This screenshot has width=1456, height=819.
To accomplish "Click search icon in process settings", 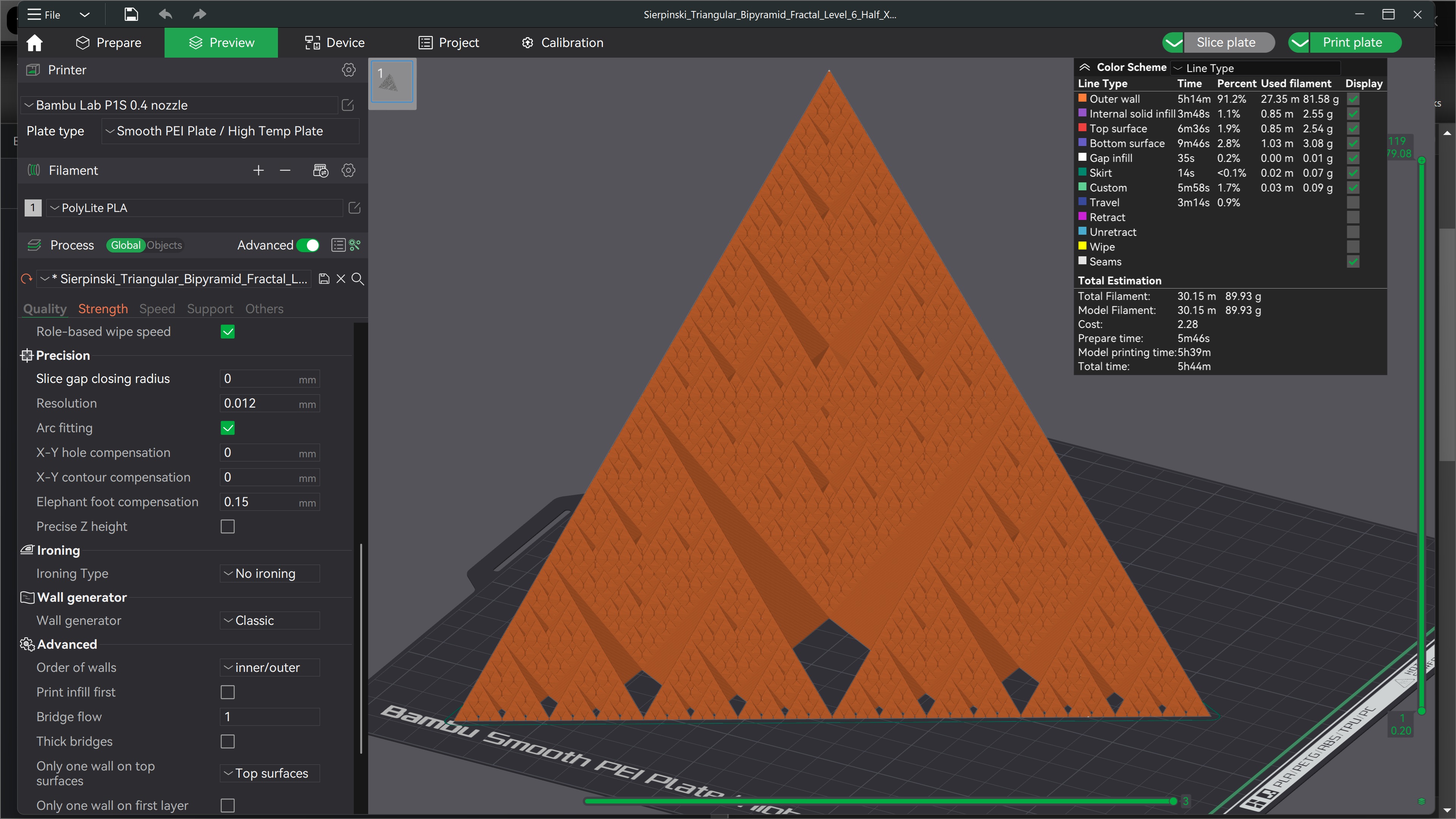I will pyautogui.click(x=358, y=279).
